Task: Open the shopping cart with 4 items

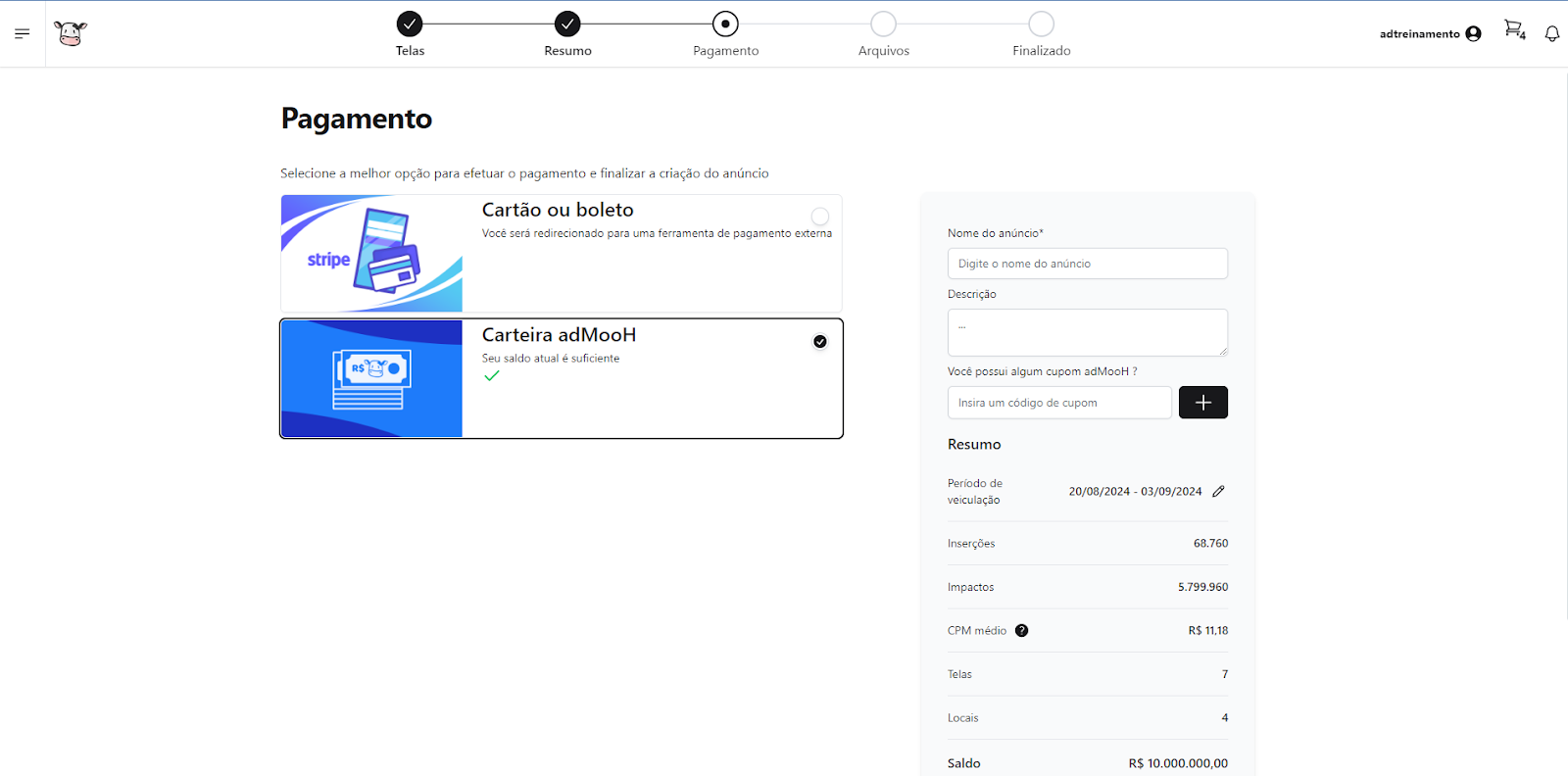Action: (1515, 30)
